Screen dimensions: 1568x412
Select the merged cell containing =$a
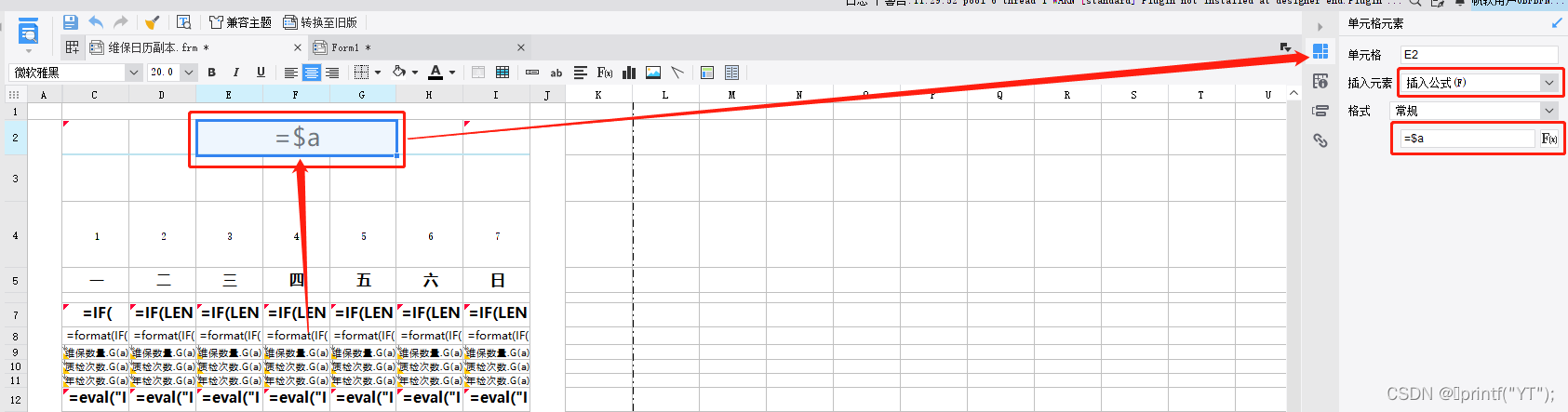tap(297, 138)
